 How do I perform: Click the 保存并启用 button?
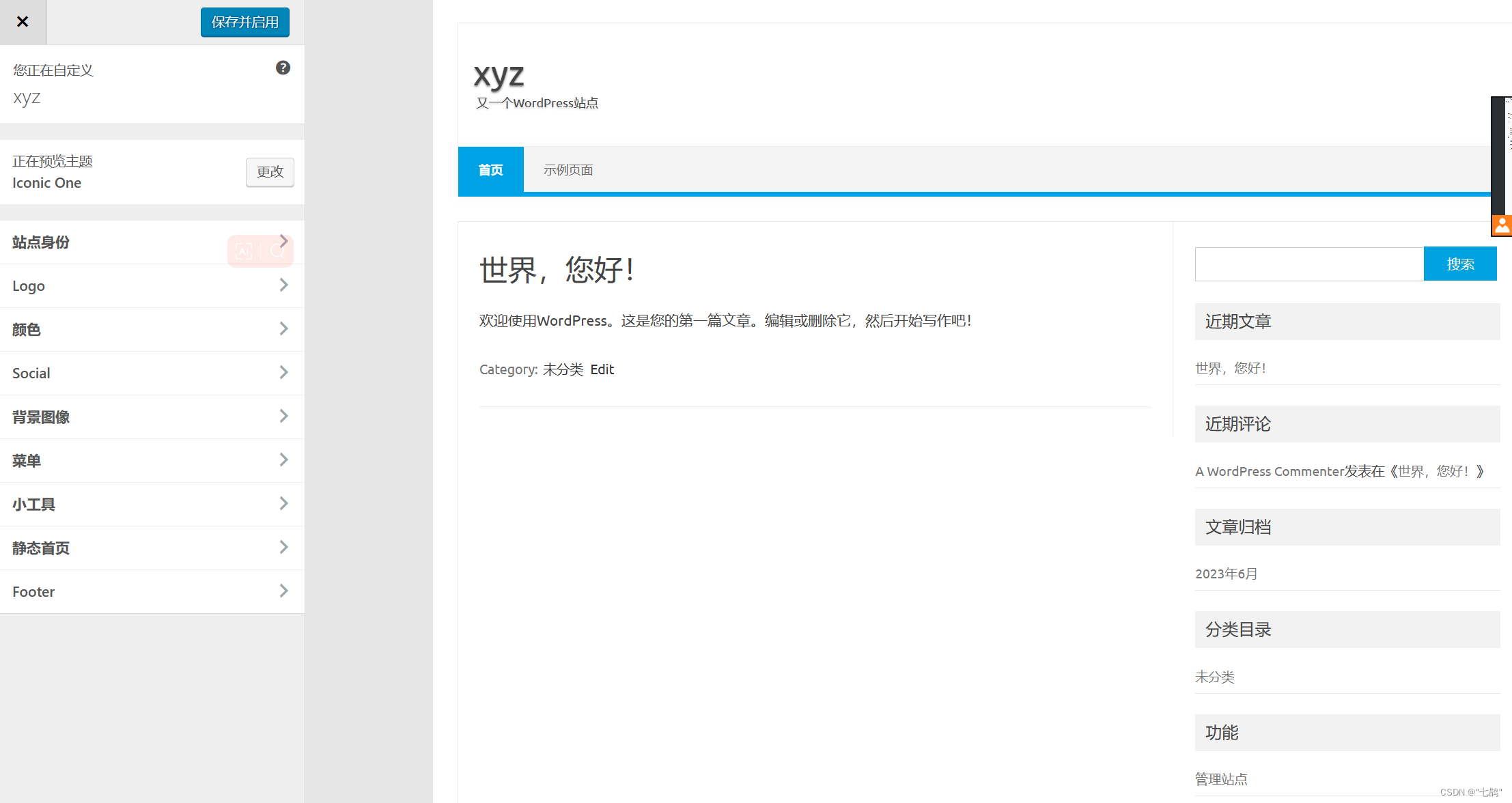[244, 22]
